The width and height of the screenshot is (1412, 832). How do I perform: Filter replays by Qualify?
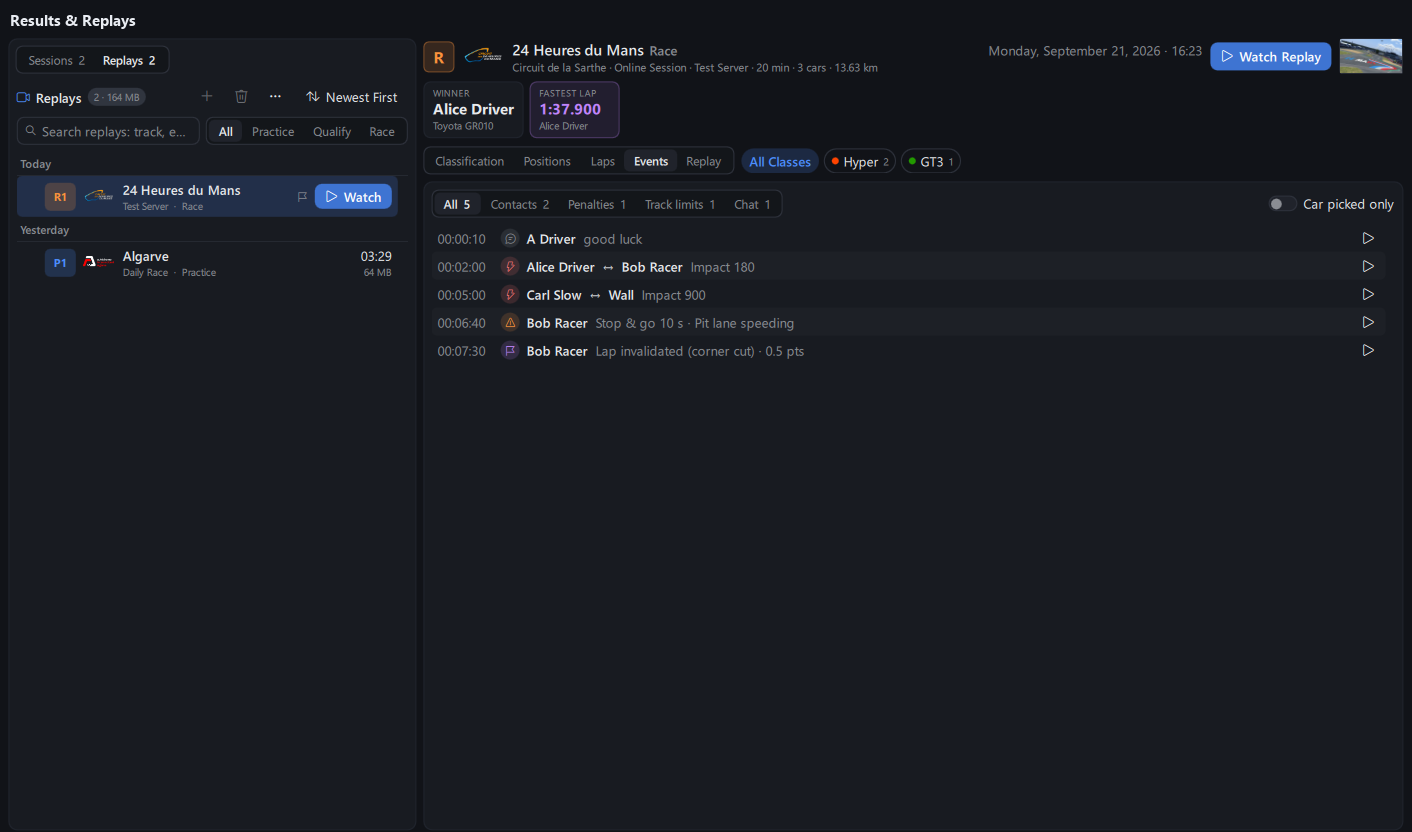[332, 132]
